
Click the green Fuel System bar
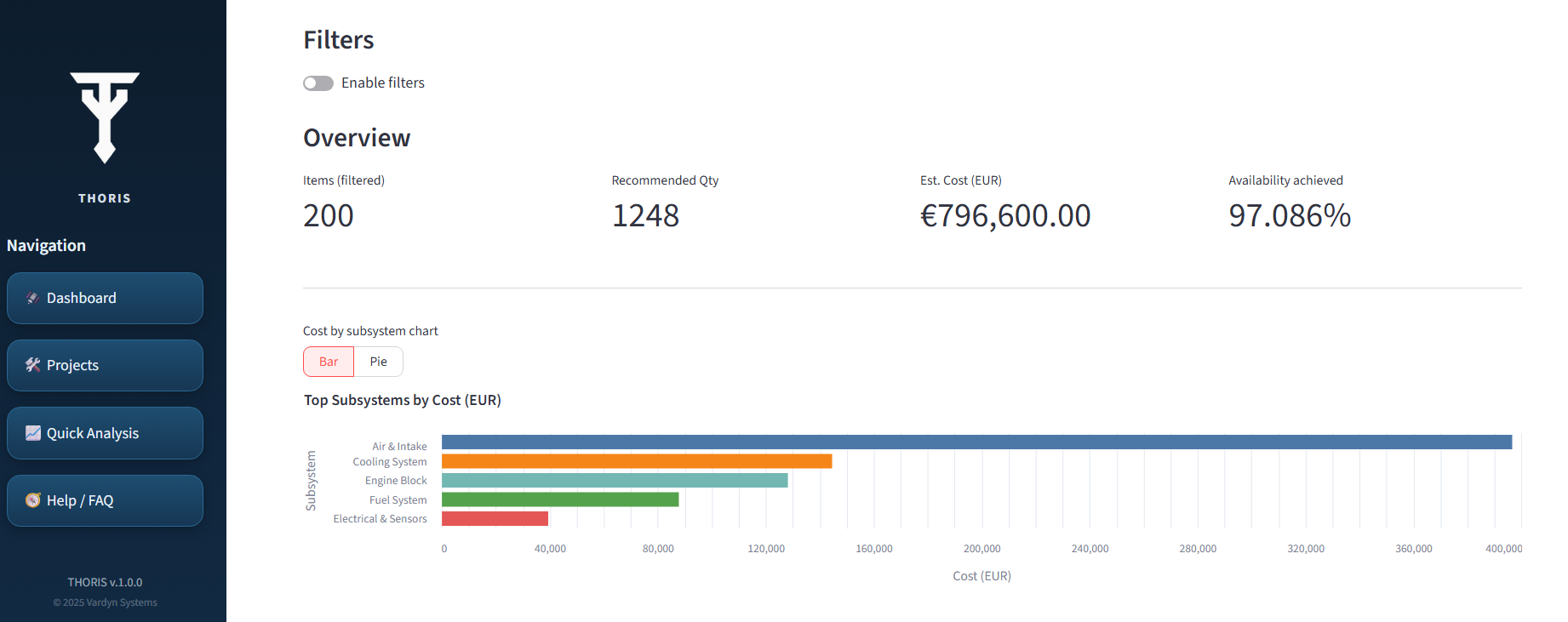click(560, 499)
